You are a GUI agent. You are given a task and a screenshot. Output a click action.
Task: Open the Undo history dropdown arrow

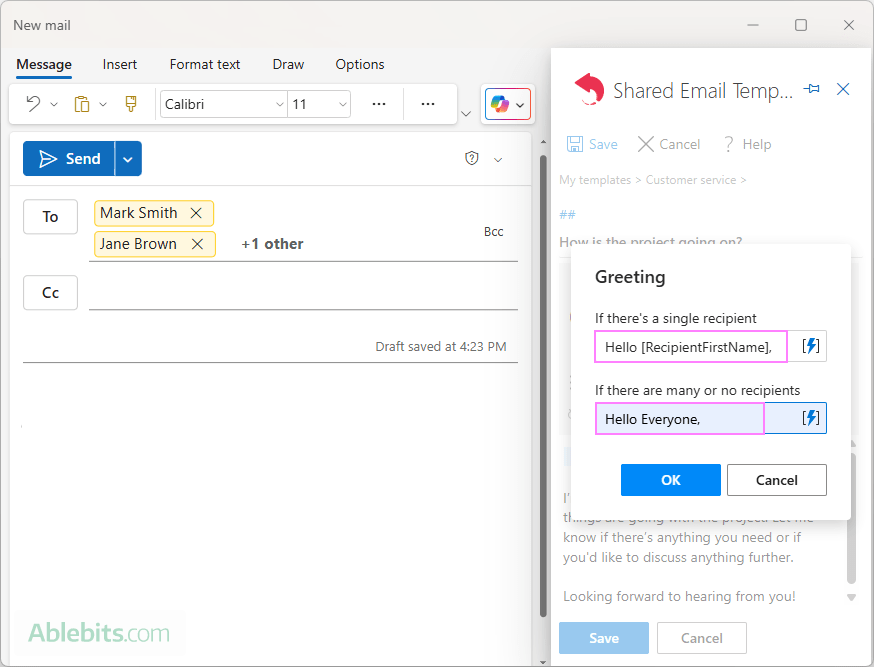tap(54, 104)
